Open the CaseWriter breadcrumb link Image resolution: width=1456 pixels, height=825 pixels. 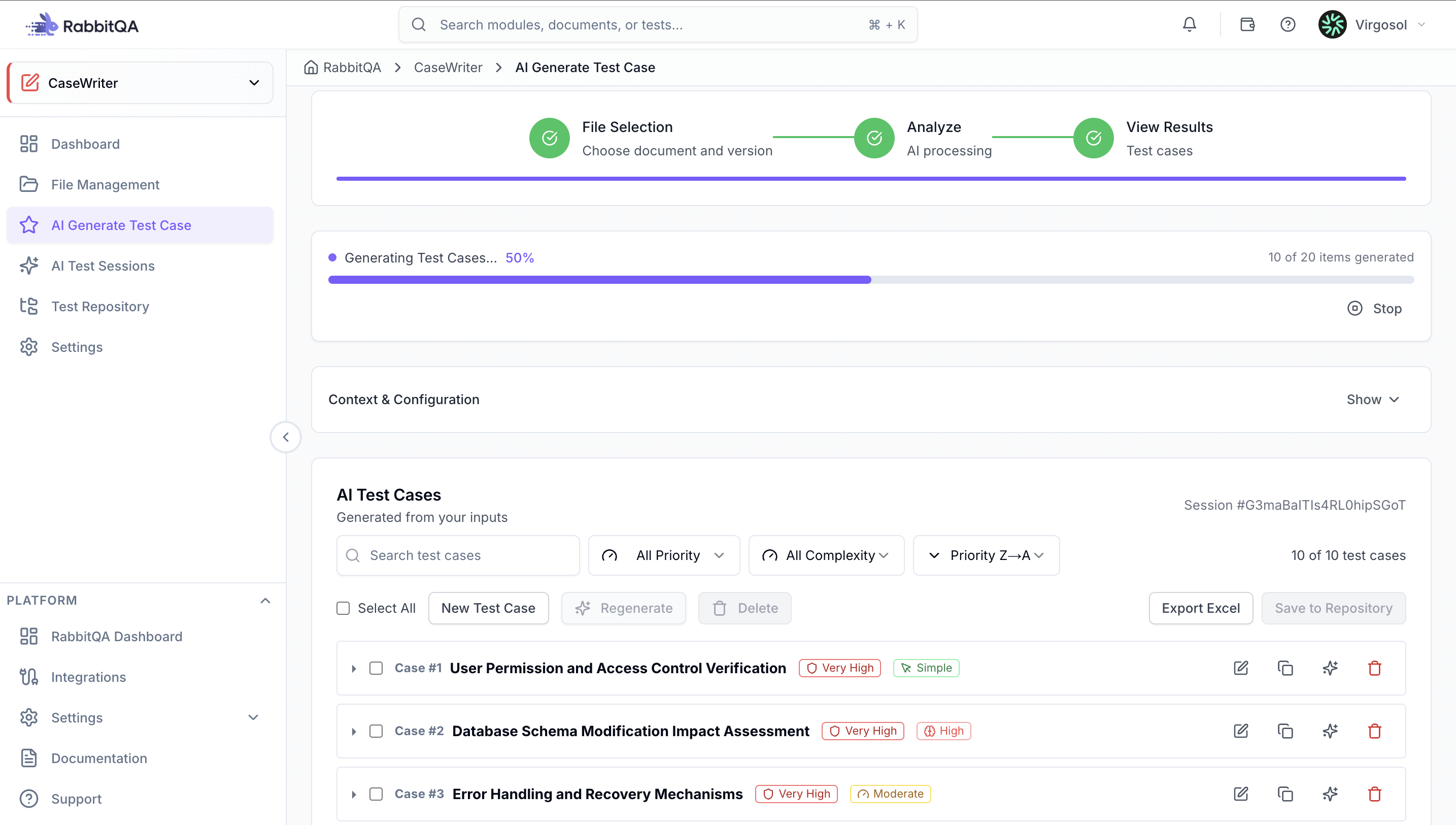tap(448, 68)
